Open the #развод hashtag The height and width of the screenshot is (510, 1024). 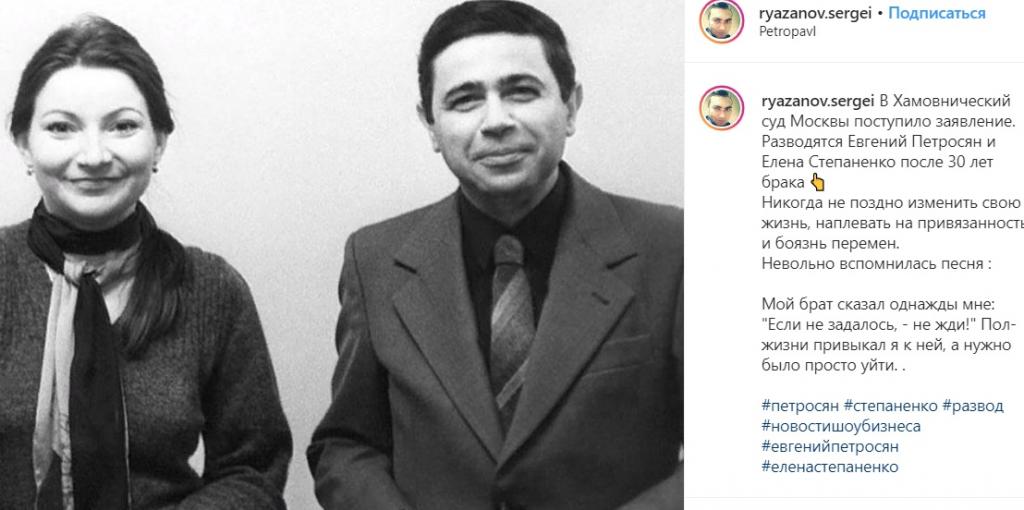pos(972,406)
